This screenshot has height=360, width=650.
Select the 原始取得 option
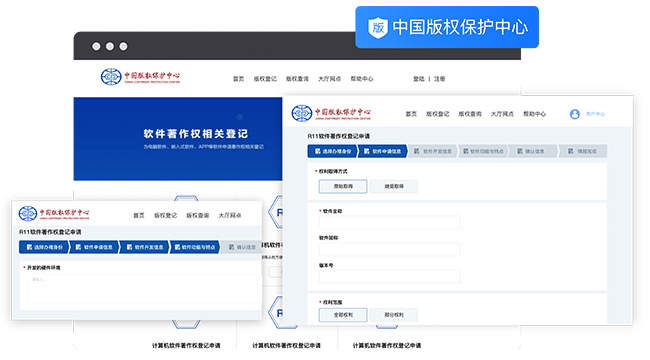click(x=343, y=186)
